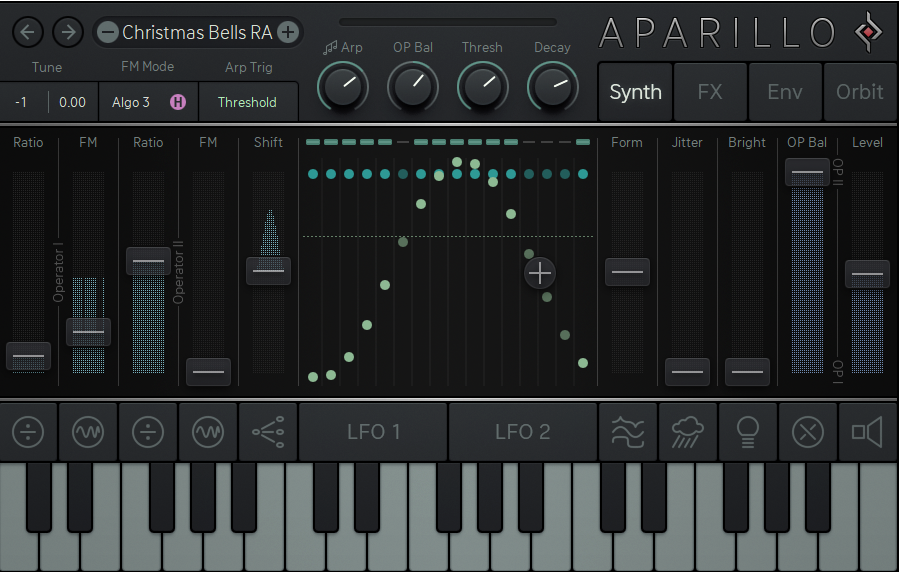The image size is (899, 572).
Task: Click the round plus cursor in arp grid
Action: 540,273
